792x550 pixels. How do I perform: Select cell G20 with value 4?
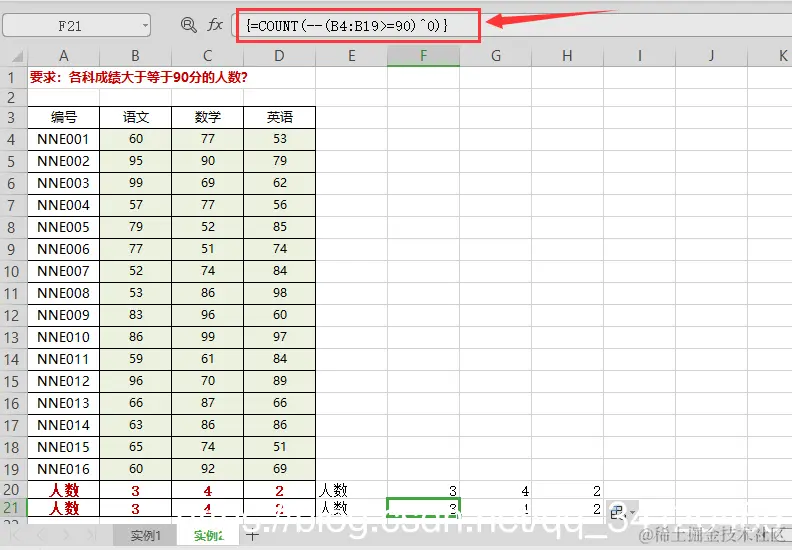496,490
